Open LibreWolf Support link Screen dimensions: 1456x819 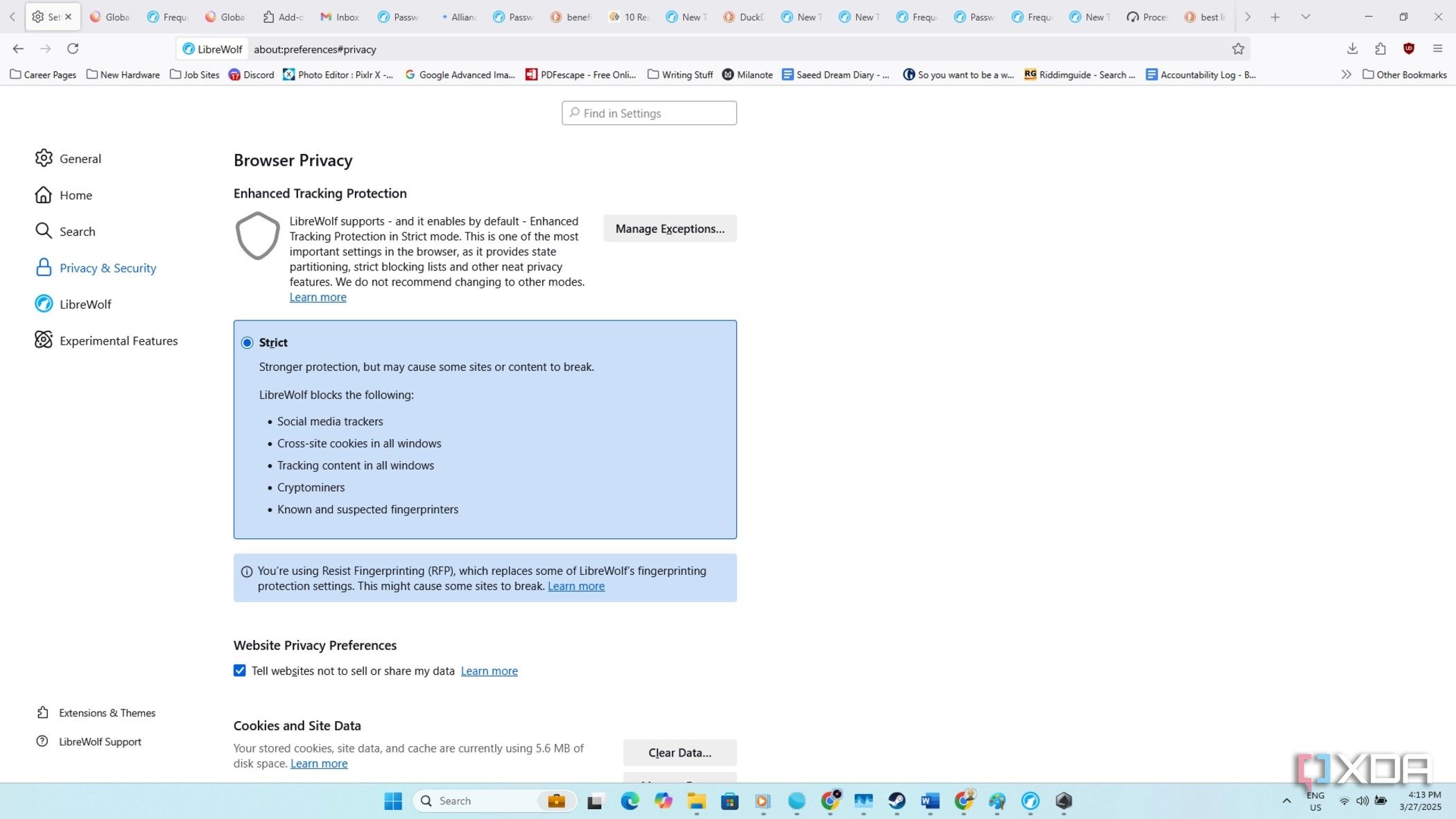pyautogui.click(x=89, y=741)
